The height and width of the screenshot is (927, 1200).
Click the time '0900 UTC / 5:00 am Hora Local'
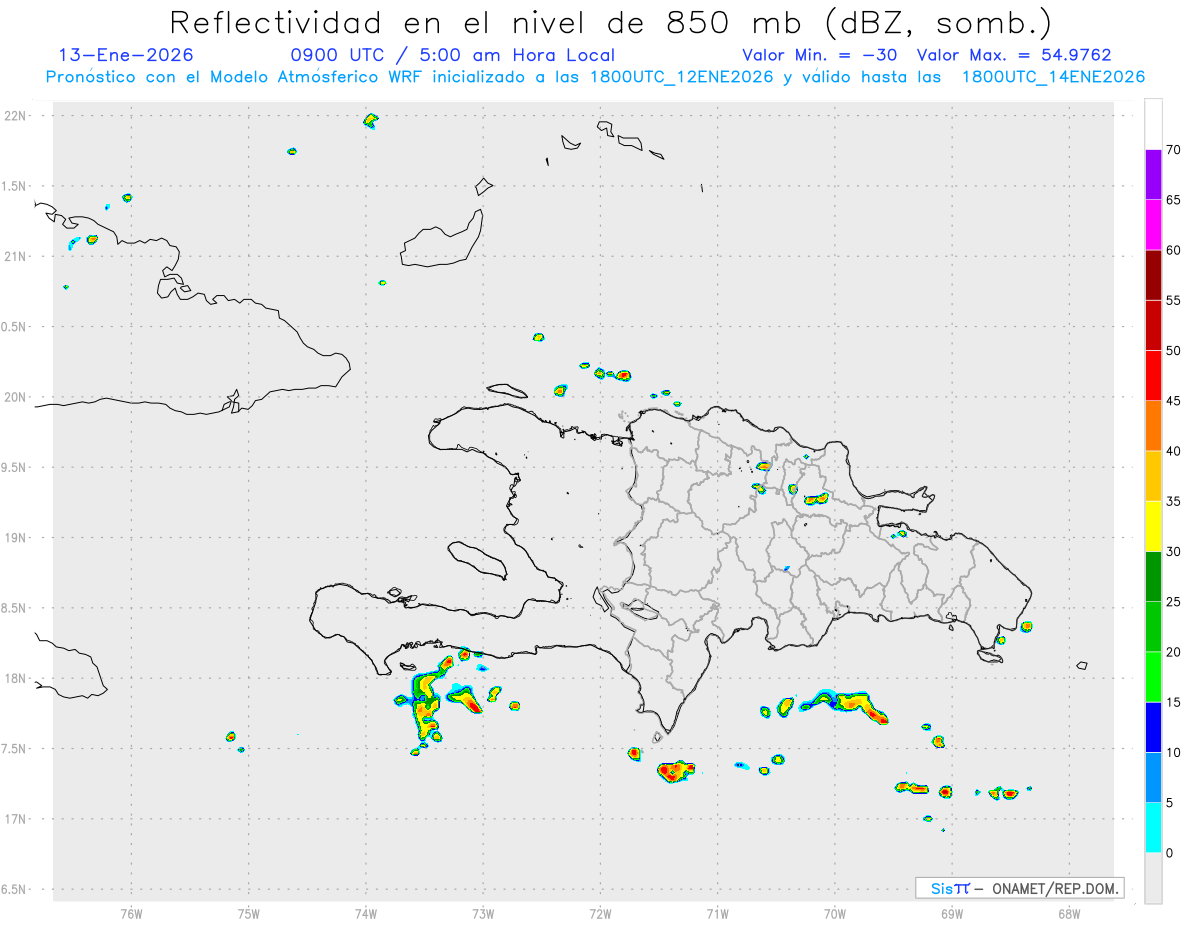tap(453, 55)
